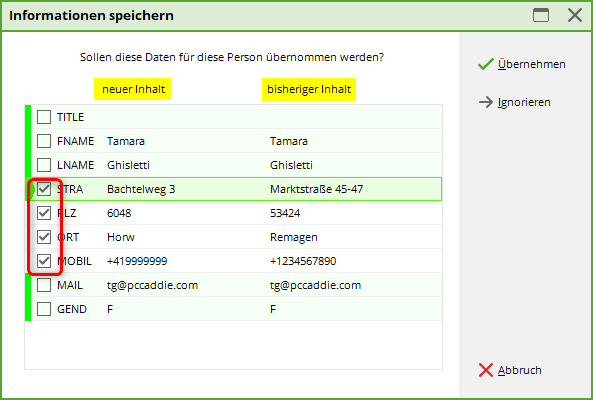Tick the LNAME checkbox
Viewport: 593px width, 400px height.
coord(44,165)
